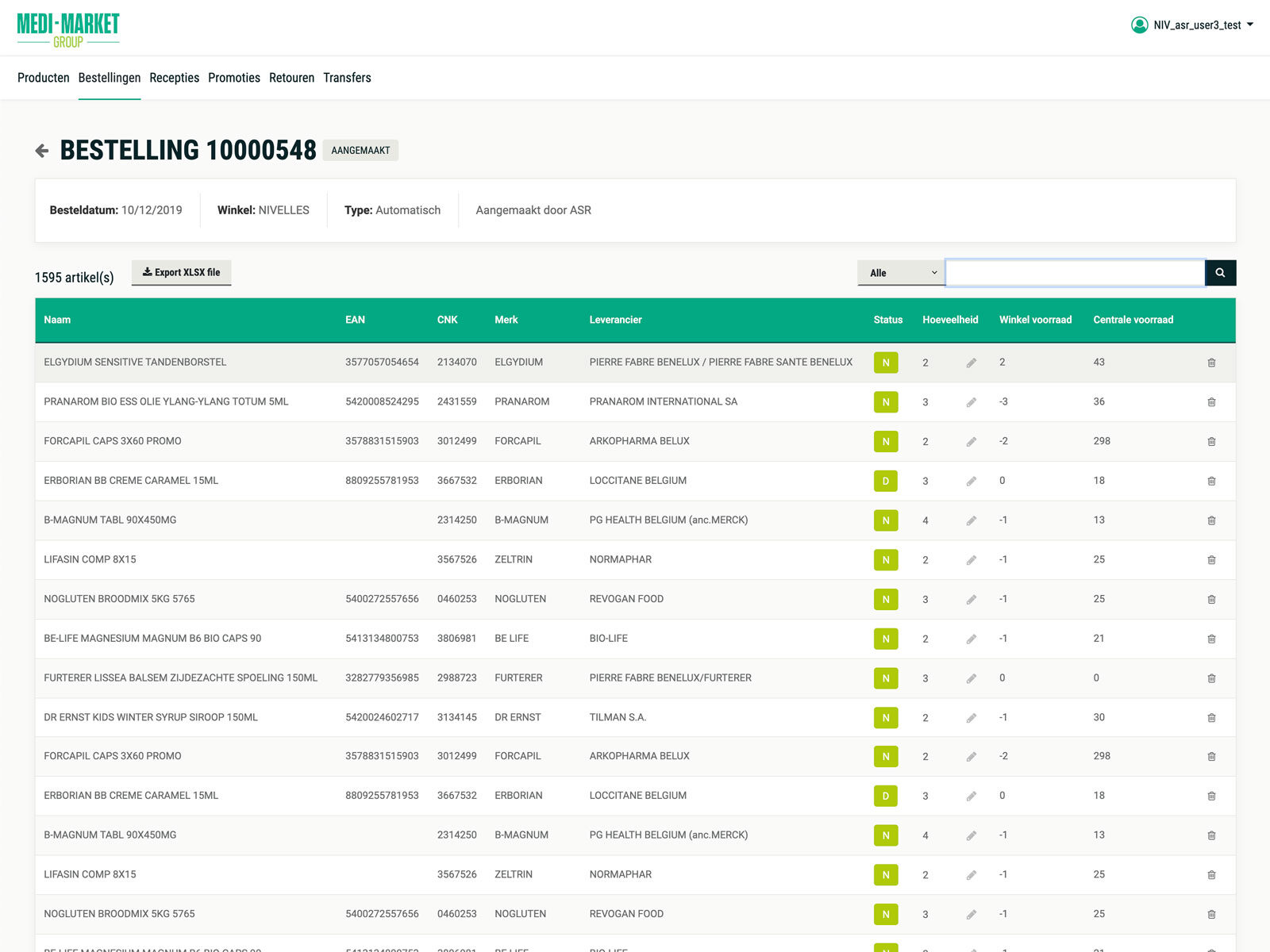Open the search with the magnifier icon

click(1220, 272)
